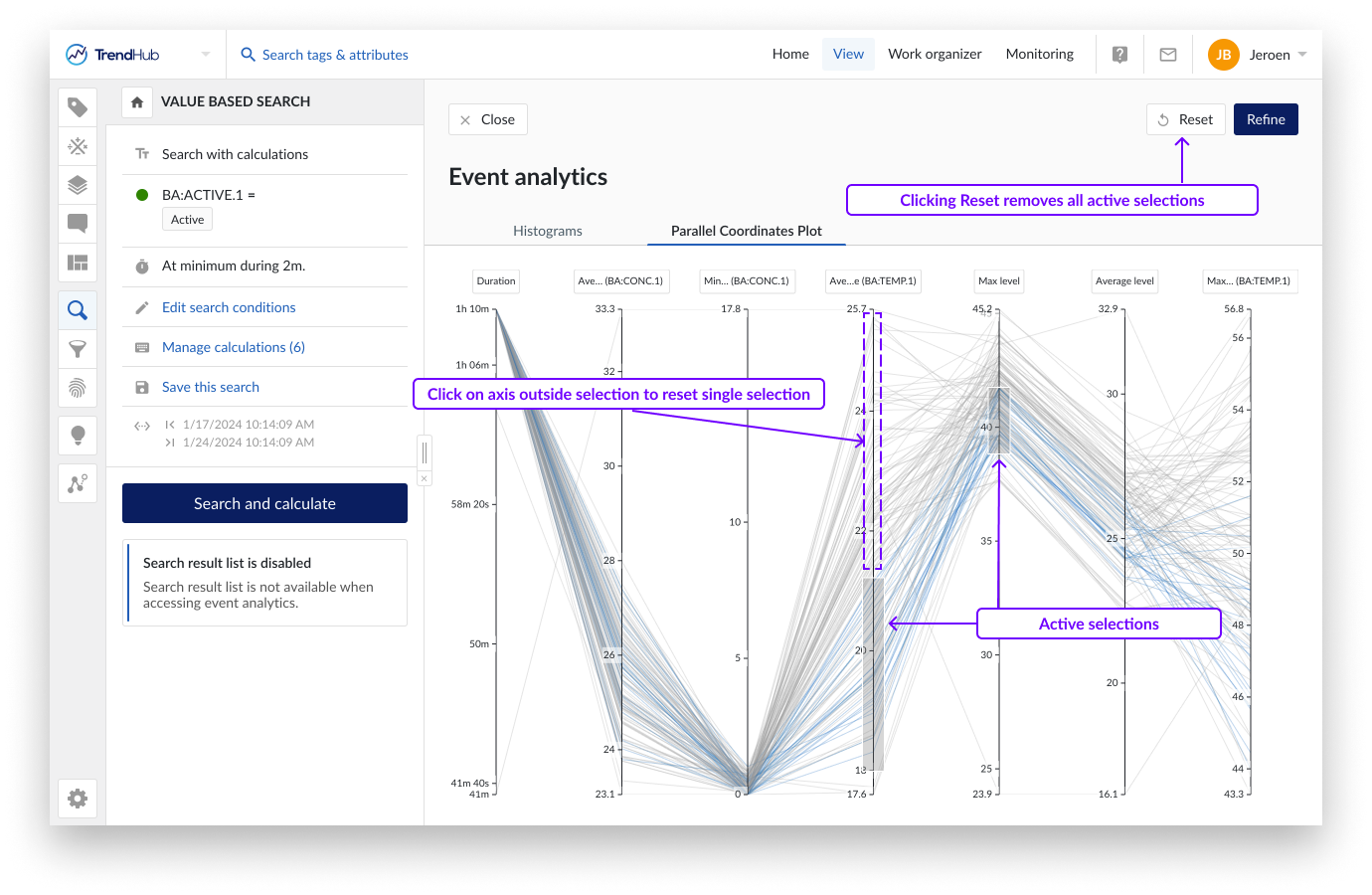
Task: Collapse the side panel using resize handle
Action: click(425, 452)
